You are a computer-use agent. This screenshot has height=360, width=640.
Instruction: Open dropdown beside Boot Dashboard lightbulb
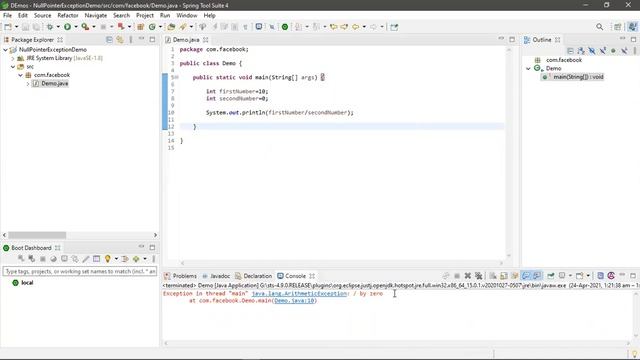[116, 259]
